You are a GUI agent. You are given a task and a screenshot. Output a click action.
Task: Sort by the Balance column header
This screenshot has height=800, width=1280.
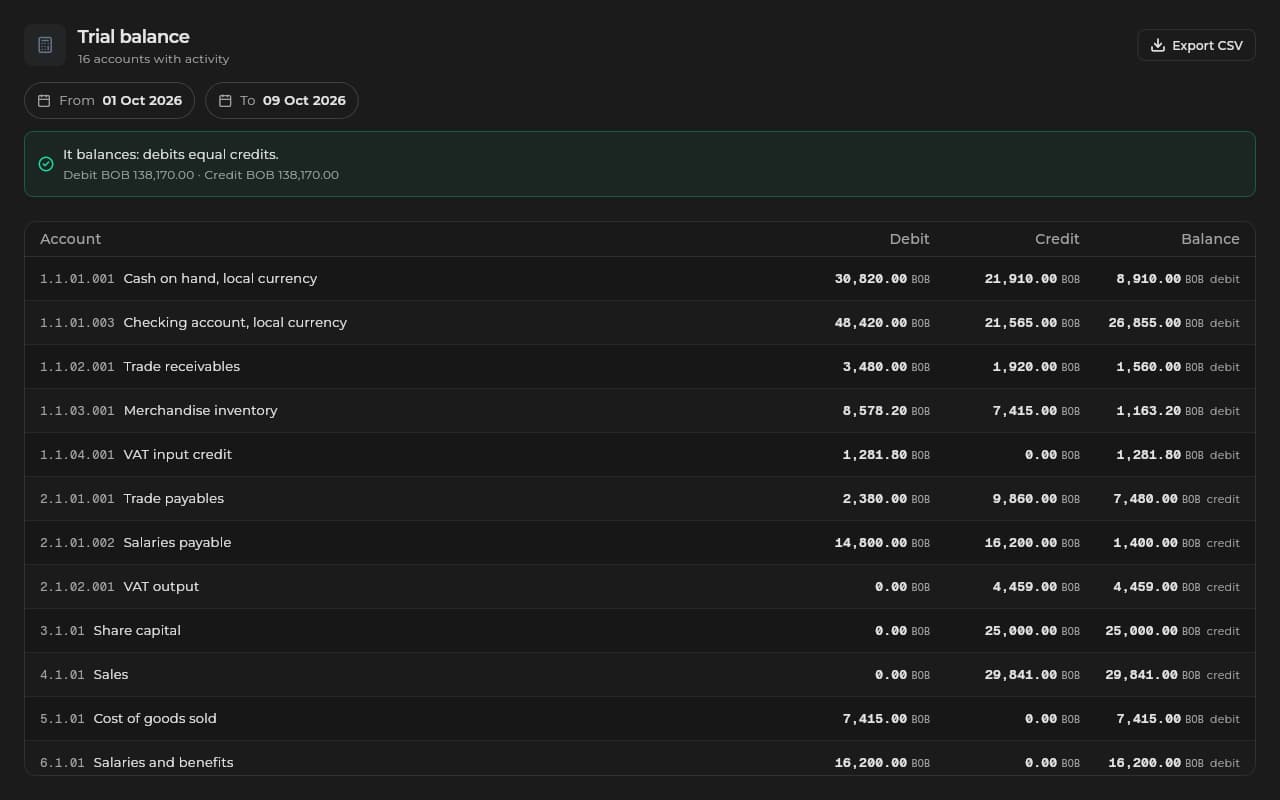[x=1210, y=239]
